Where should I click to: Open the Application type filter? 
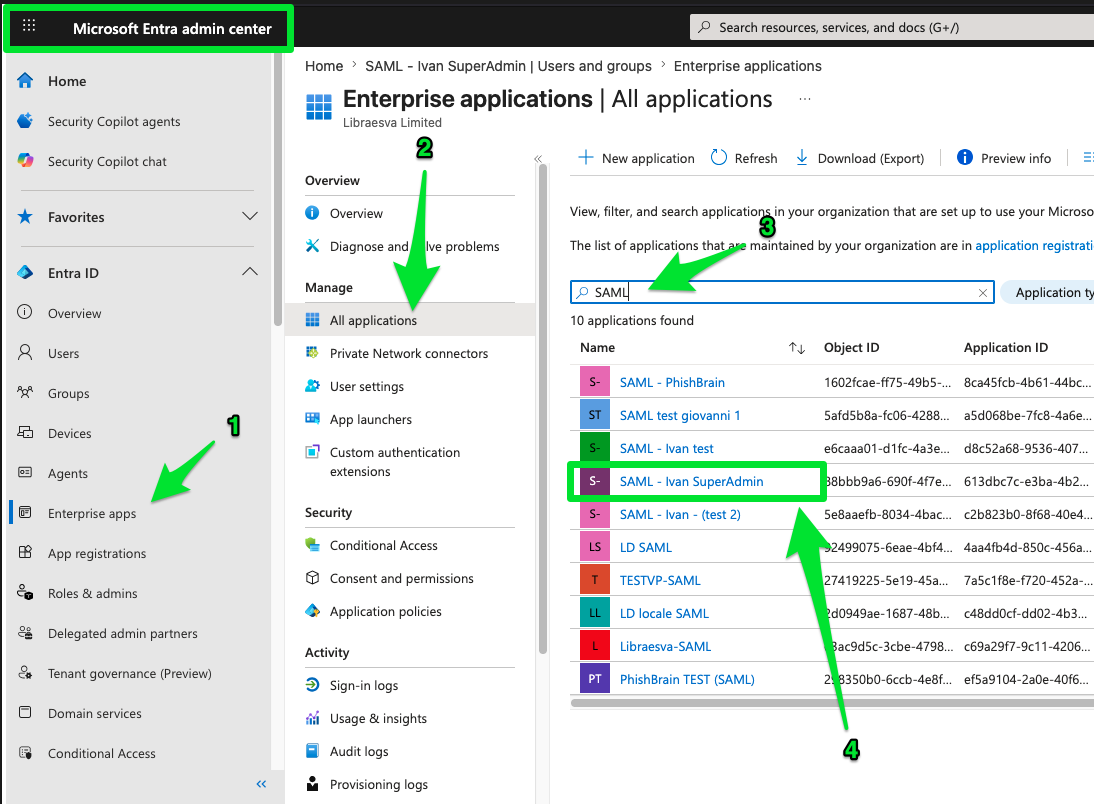1049,292
